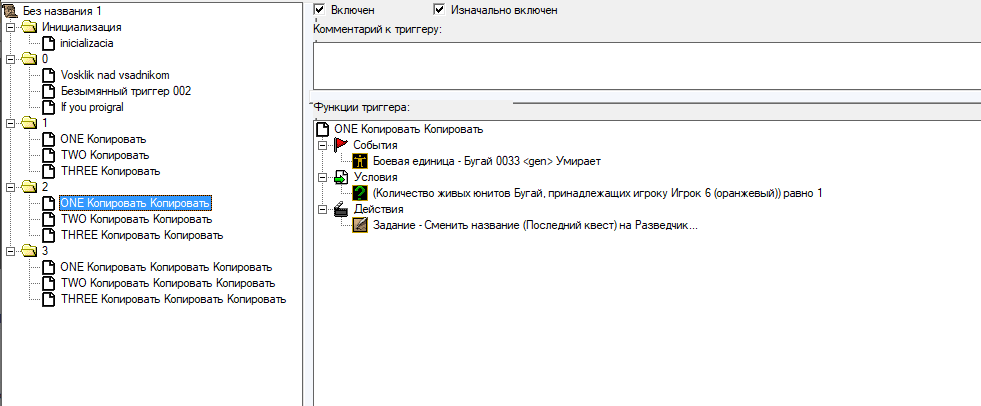Image resolution: width=981 pixels, height=406 pixels.
Task: Click the page icon of TWO Копировать
Action: point(49,155)
